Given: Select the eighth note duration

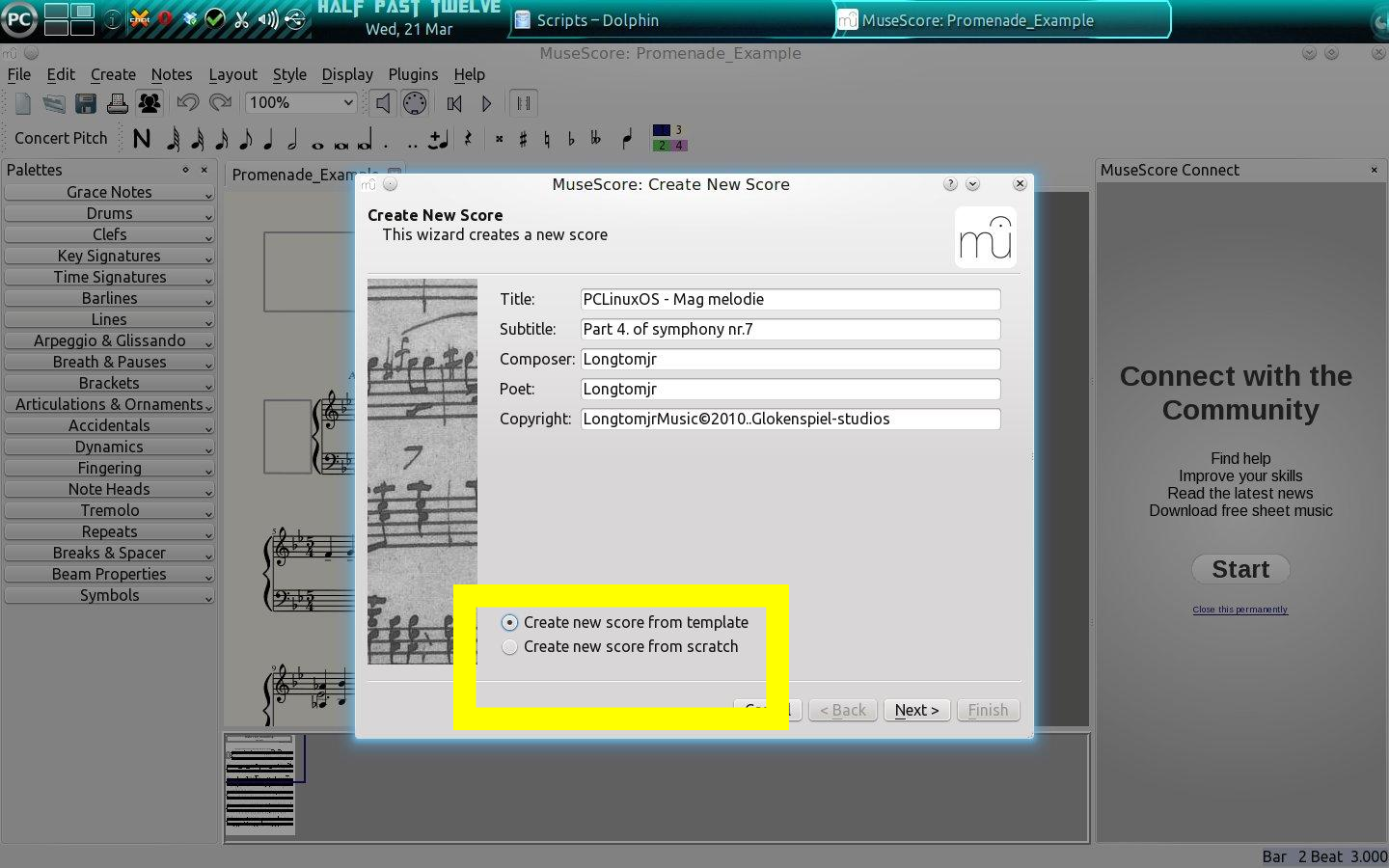Looking at the screenshot, I should [x=245, y=139].
